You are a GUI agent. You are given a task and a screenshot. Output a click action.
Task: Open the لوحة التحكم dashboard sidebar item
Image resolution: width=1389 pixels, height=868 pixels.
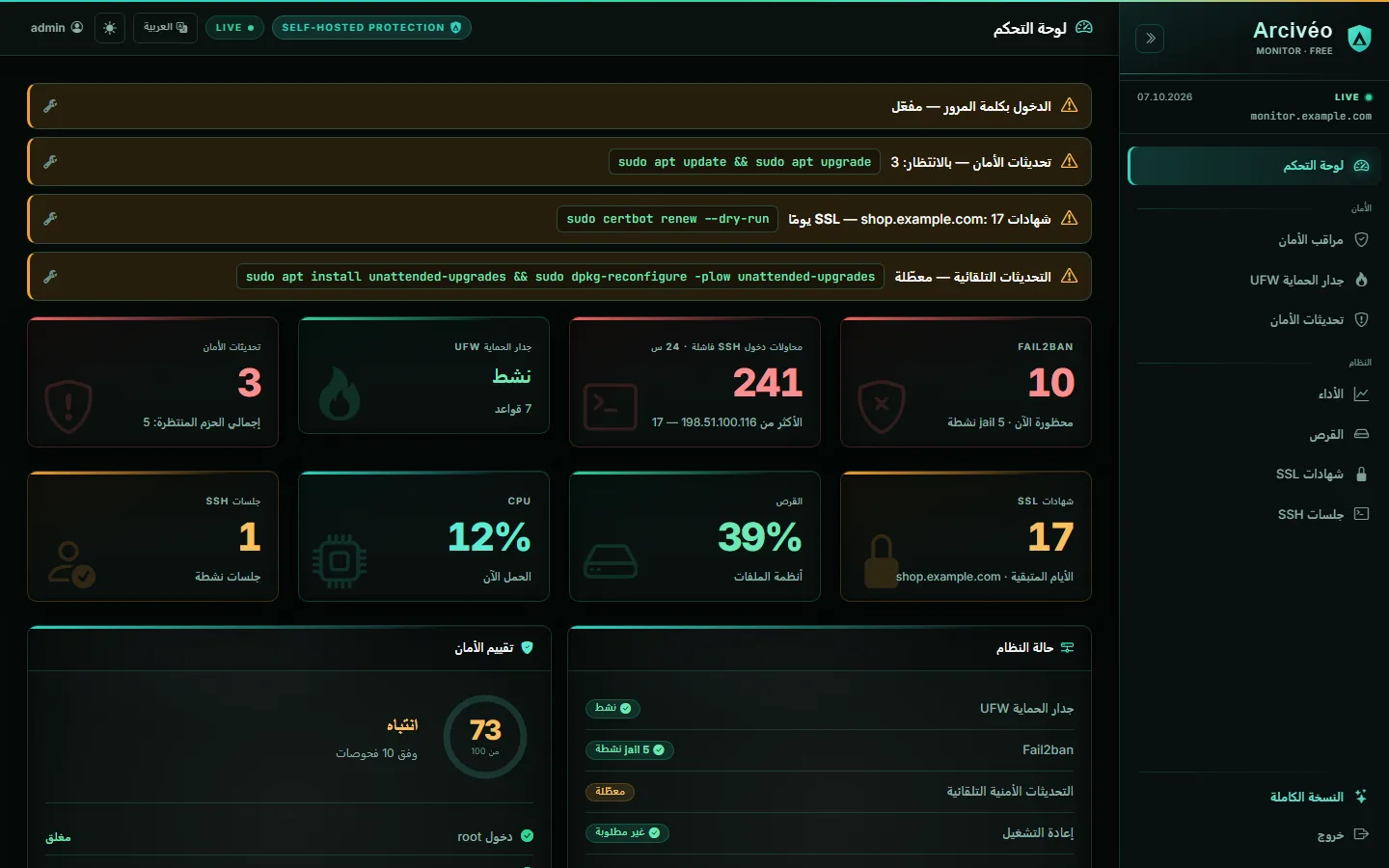click(x=1254, y=166)
